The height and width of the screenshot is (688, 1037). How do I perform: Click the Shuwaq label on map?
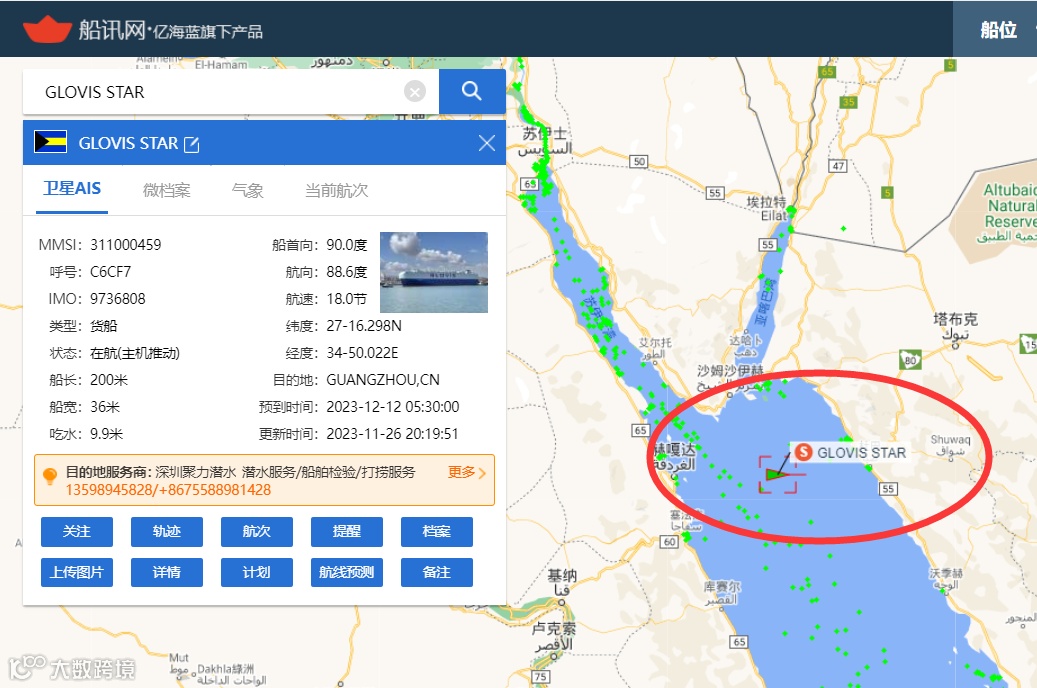click(x=950, y=439)
